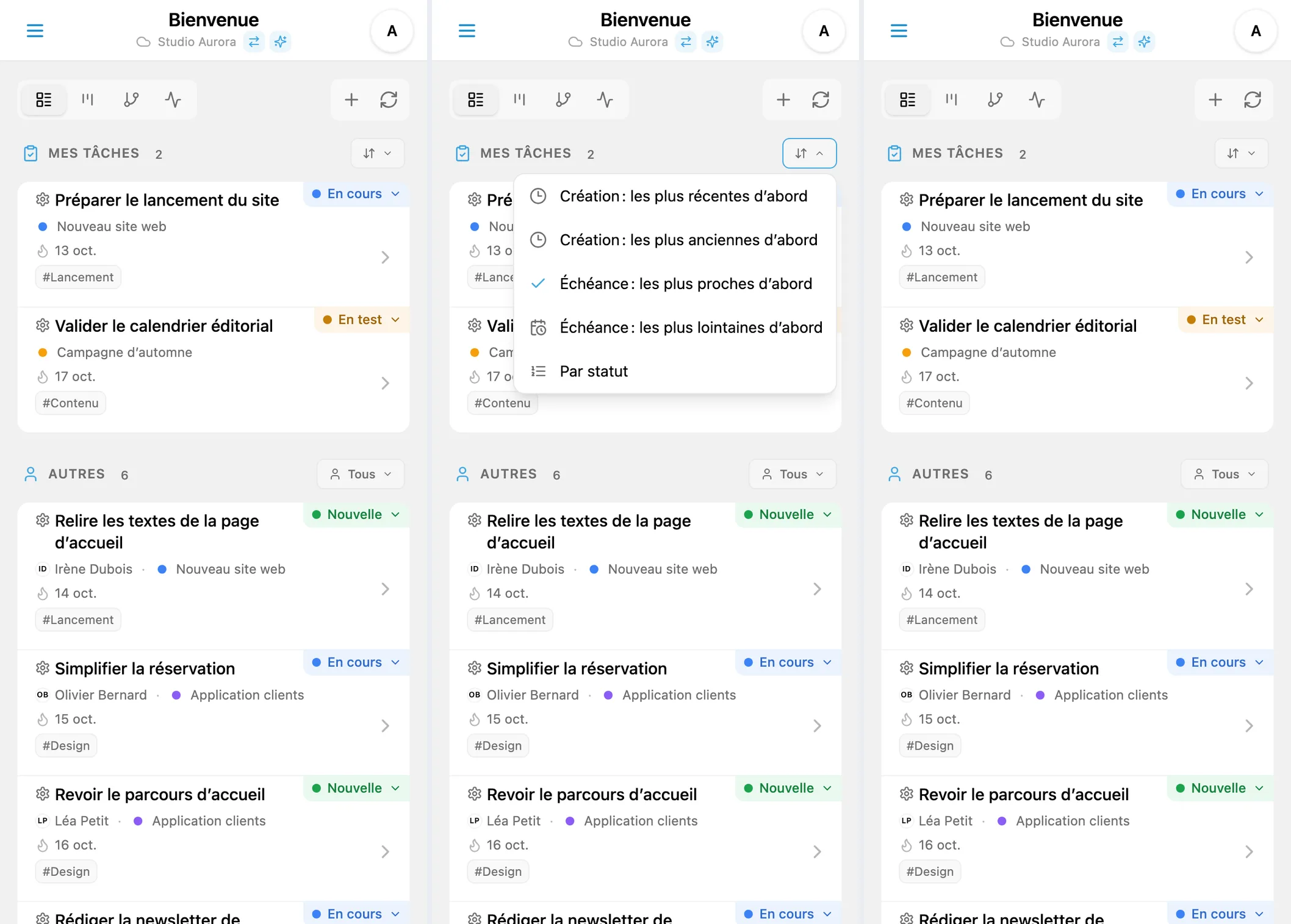1291x924 pixels.
Task: Collapse the open sort dropdown in the middle panel
Action: [x=810, y=153]
